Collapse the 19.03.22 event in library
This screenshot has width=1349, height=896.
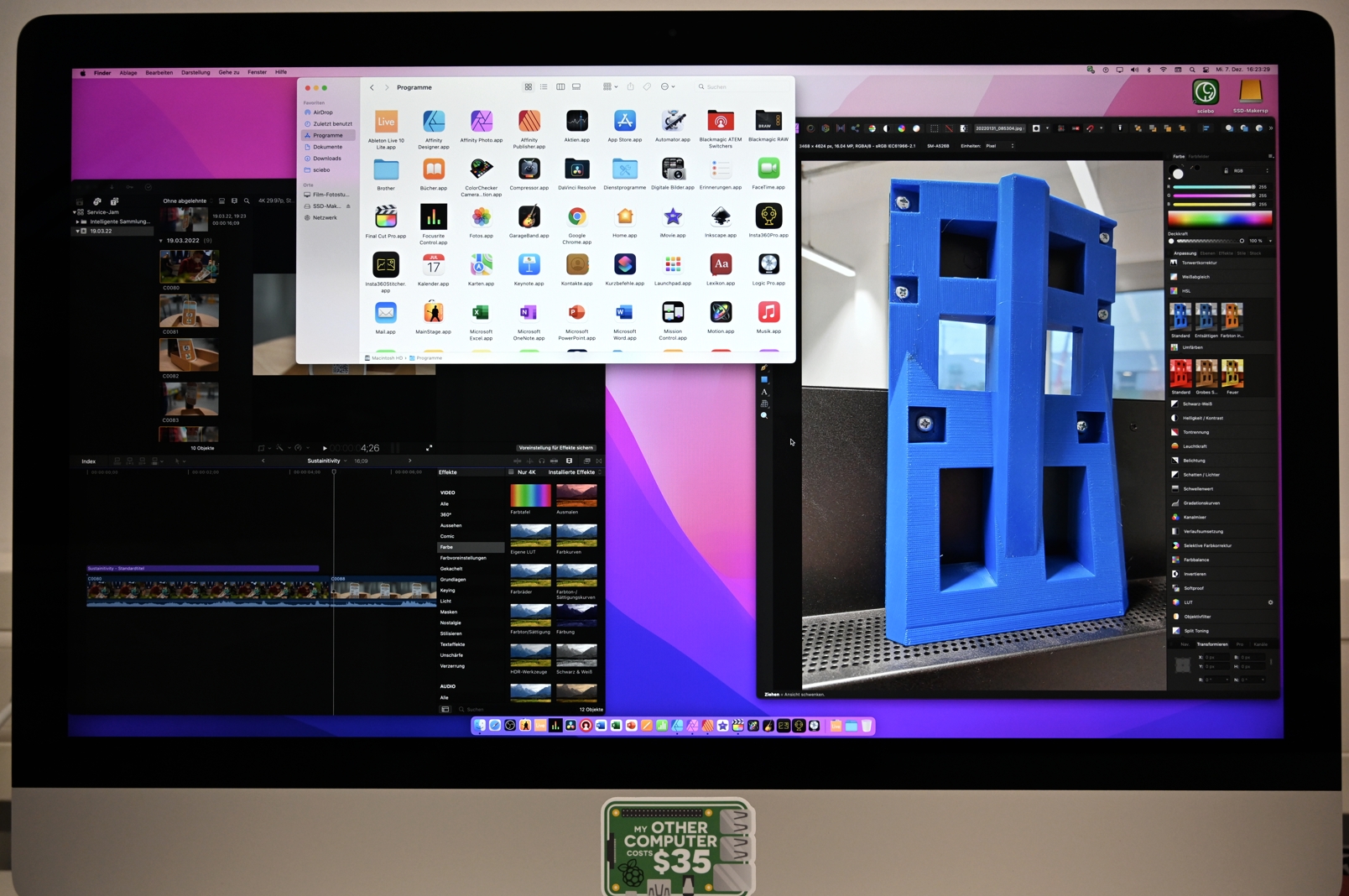[78, 231]
